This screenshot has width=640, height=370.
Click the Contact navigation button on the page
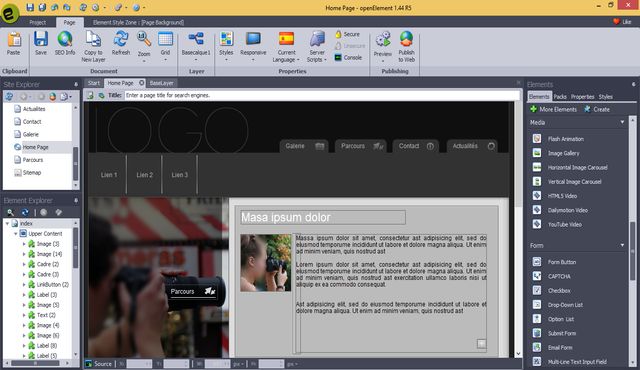[x=416, y=146]
